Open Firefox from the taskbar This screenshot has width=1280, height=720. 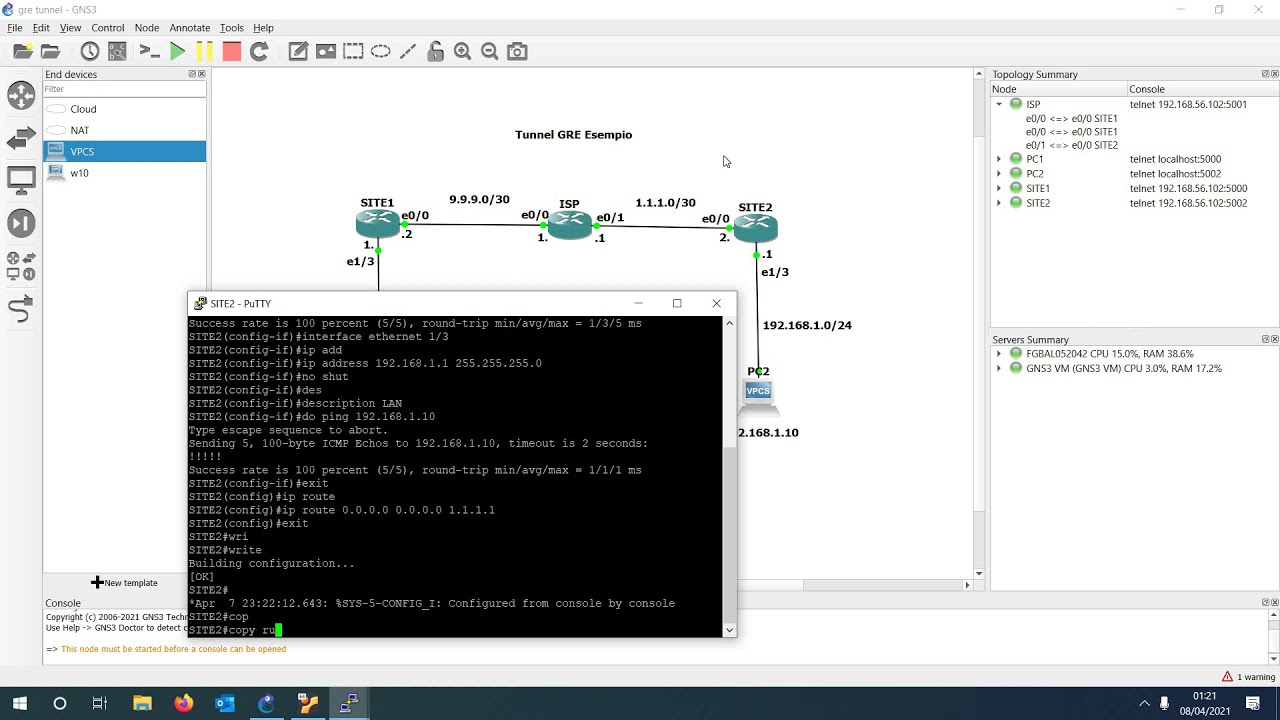[x=183, y=704]
